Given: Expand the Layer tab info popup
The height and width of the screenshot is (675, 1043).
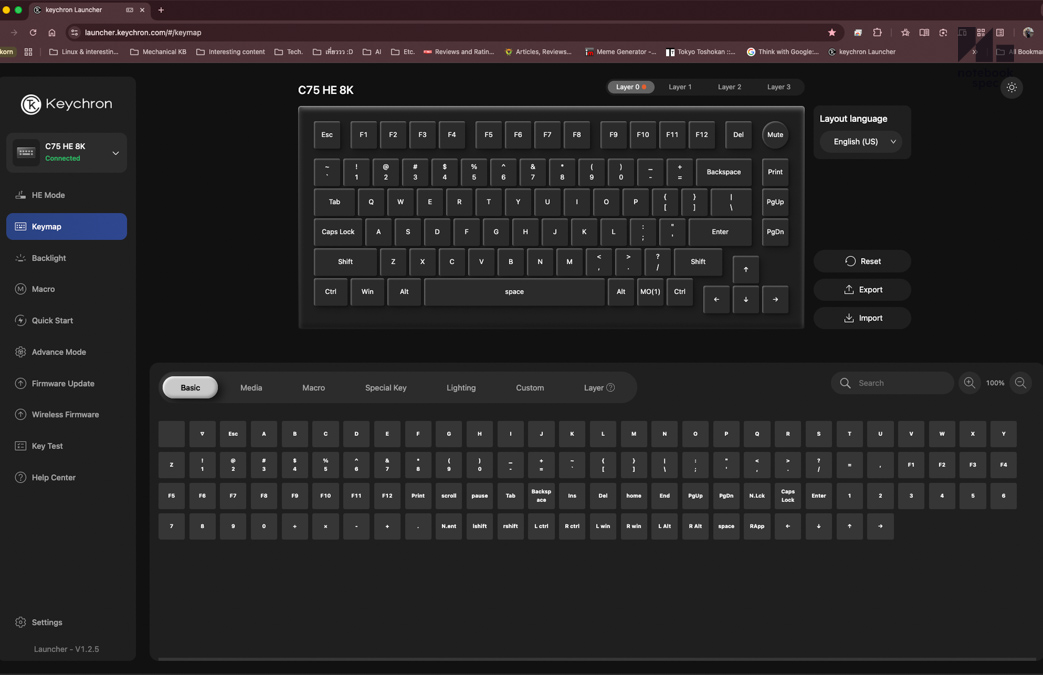Looking at the screenshot, I should point(611,387).
